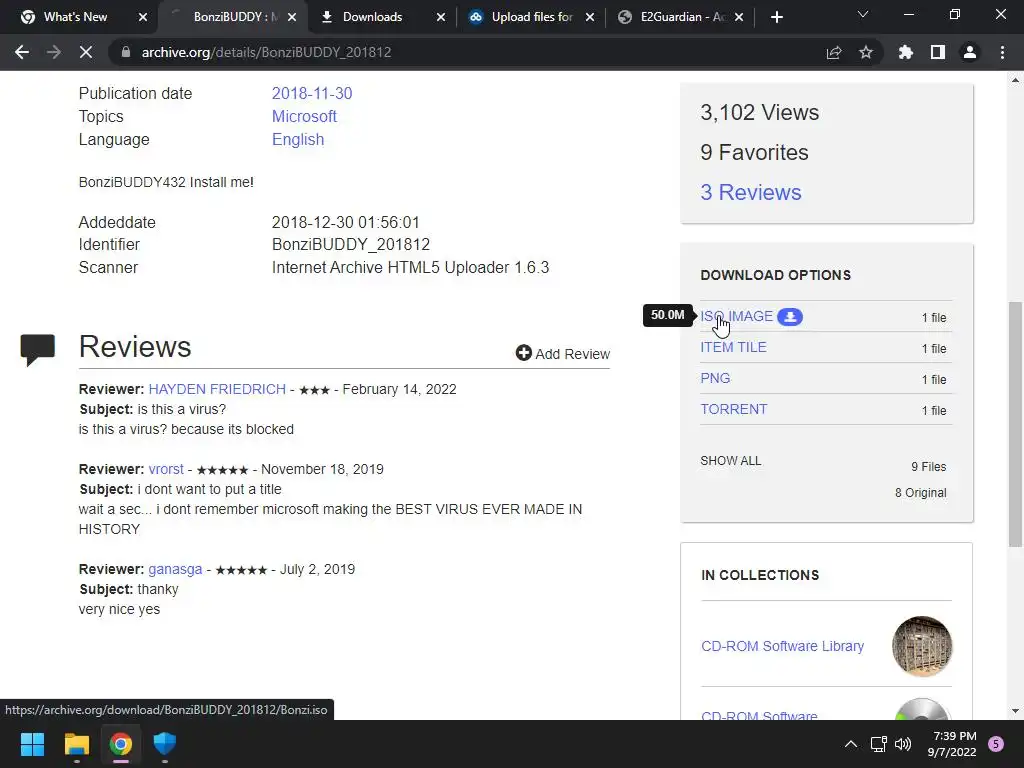1024x768 pixels.
Task: Open the Chrome profile icon
Action: click(970, 52)
